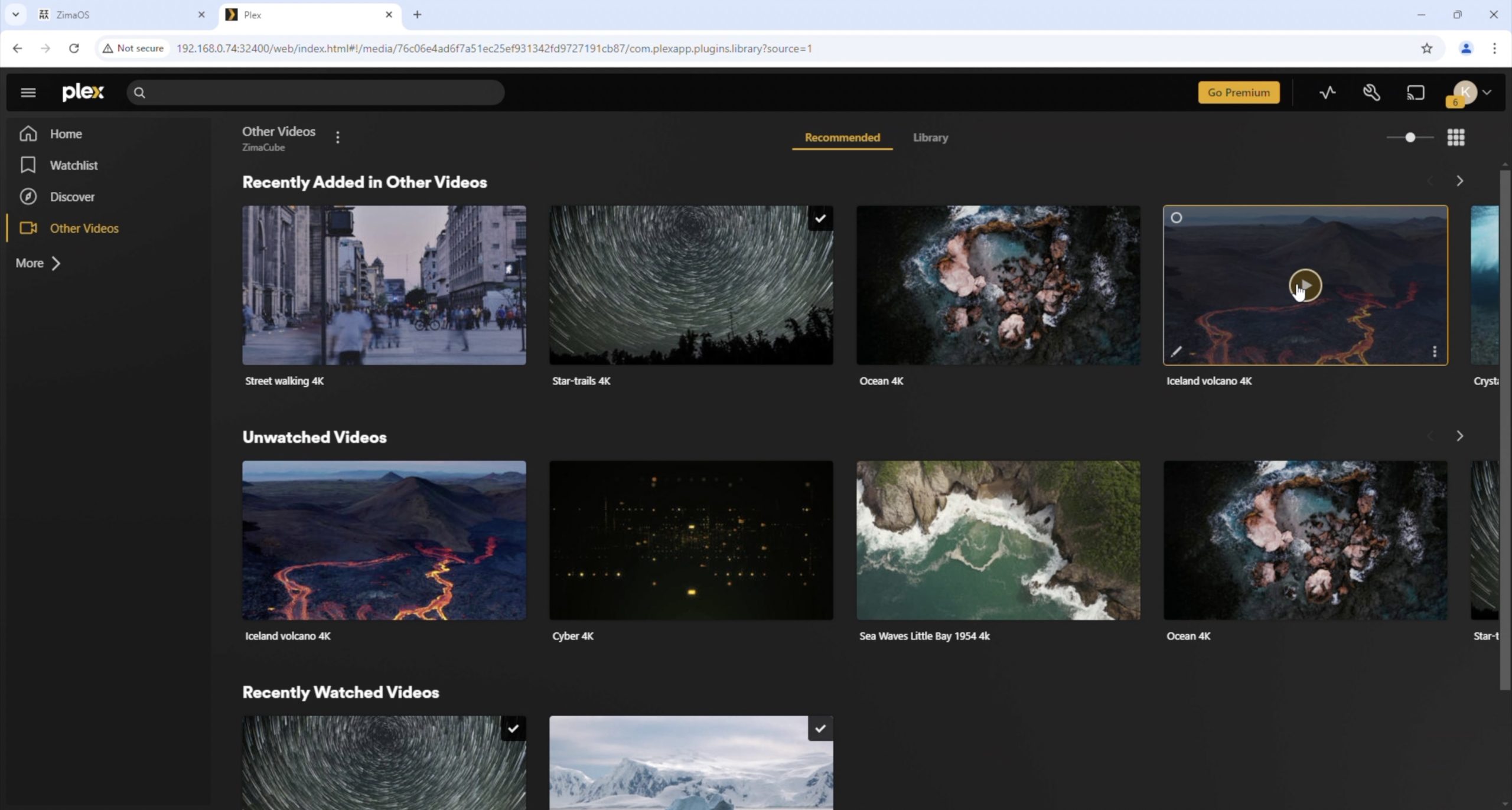Toggle watched checkmark on Star-trails 4K
Screen dimensions: 1512x810
click(820, 219)
